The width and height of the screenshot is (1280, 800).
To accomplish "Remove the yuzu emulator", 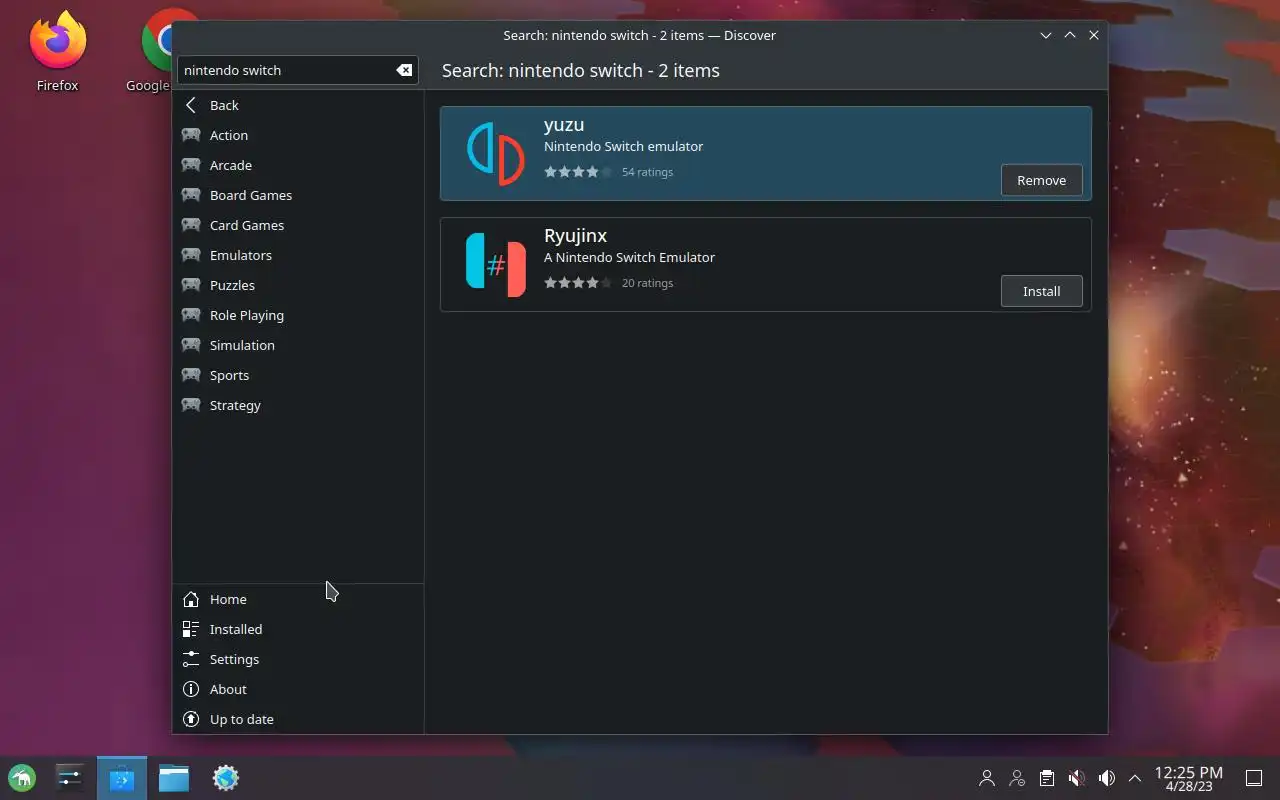I will pyautogui.click(x=1041, y=180).
